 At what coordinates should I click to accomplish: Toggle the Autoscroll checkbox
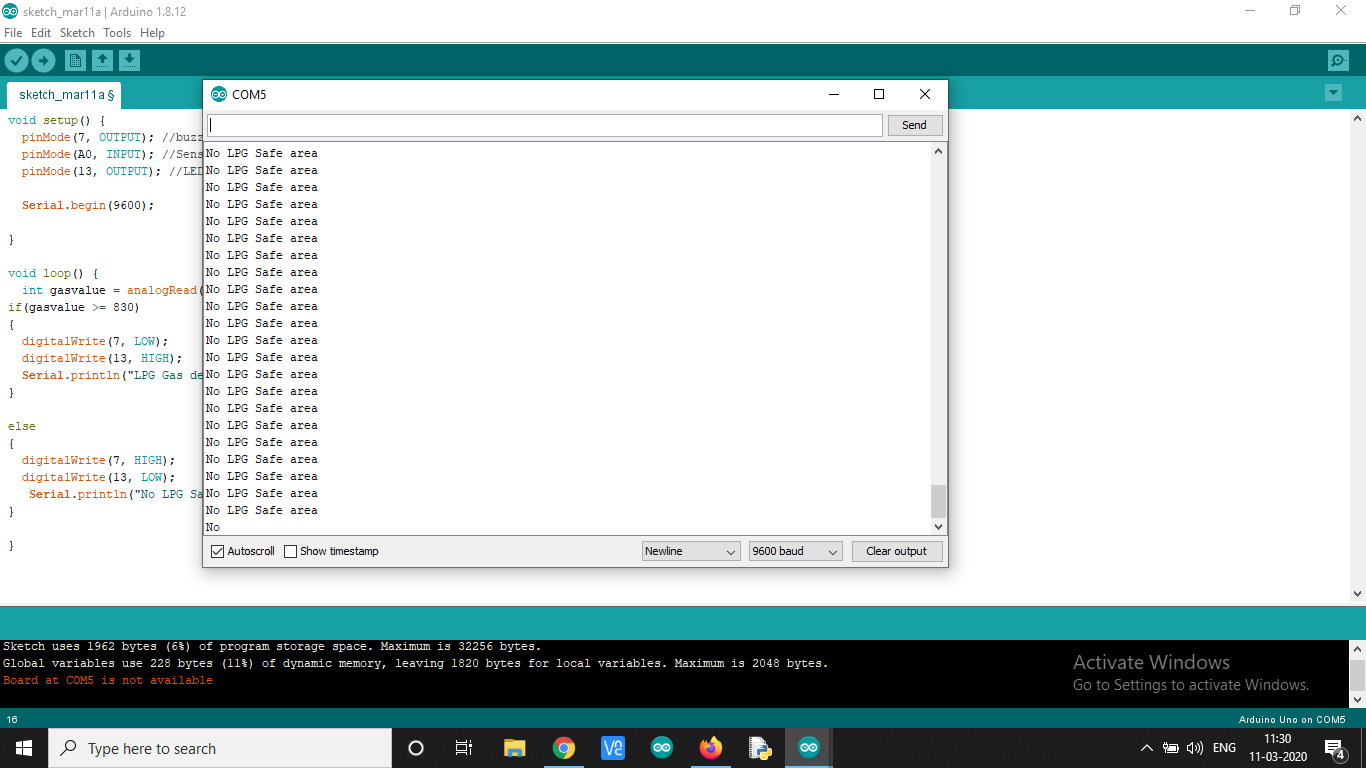(218, 551)
